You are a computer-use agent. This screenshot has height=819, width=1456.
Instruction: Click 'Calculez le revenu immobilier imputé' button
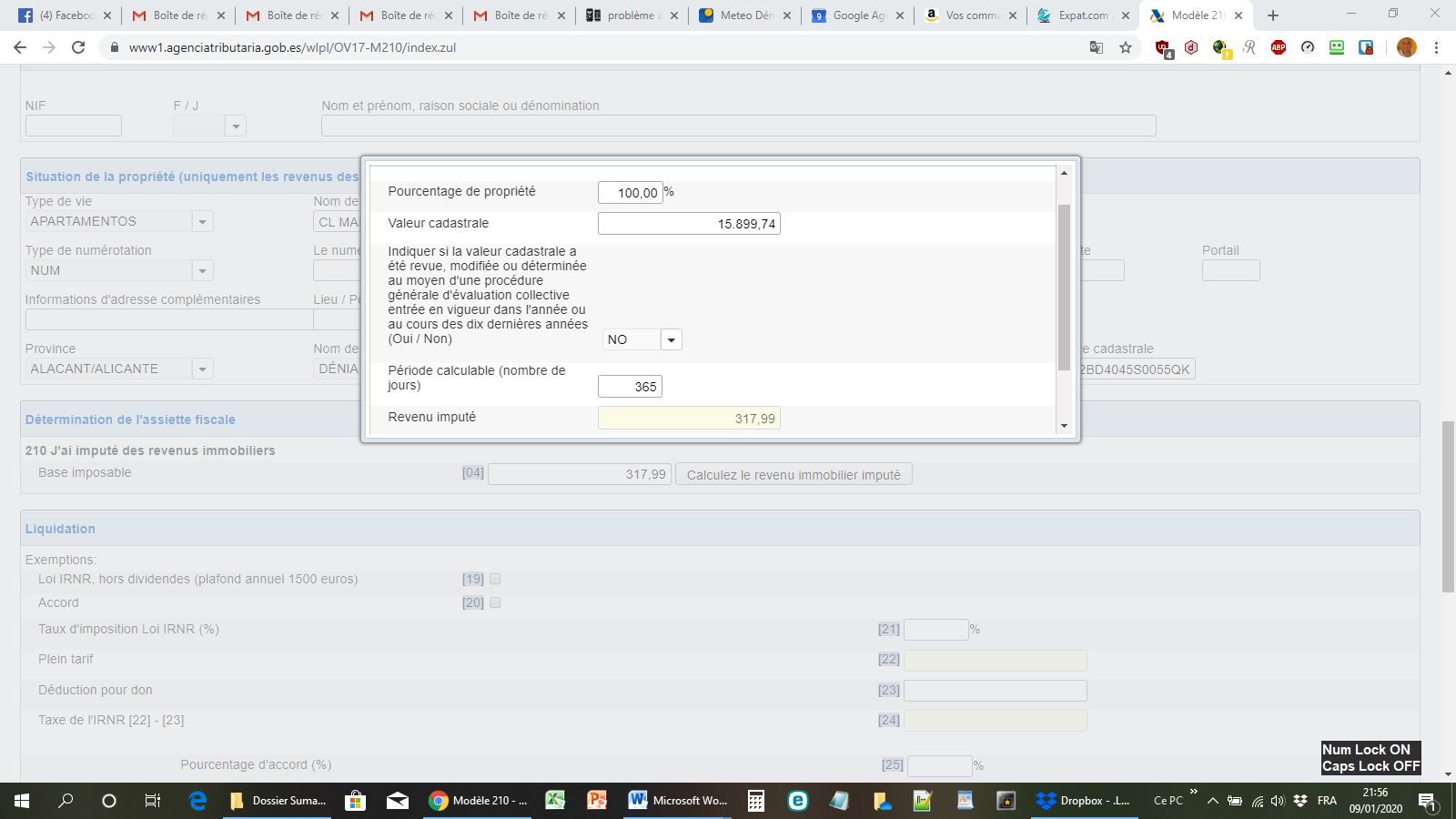point(793,474)
